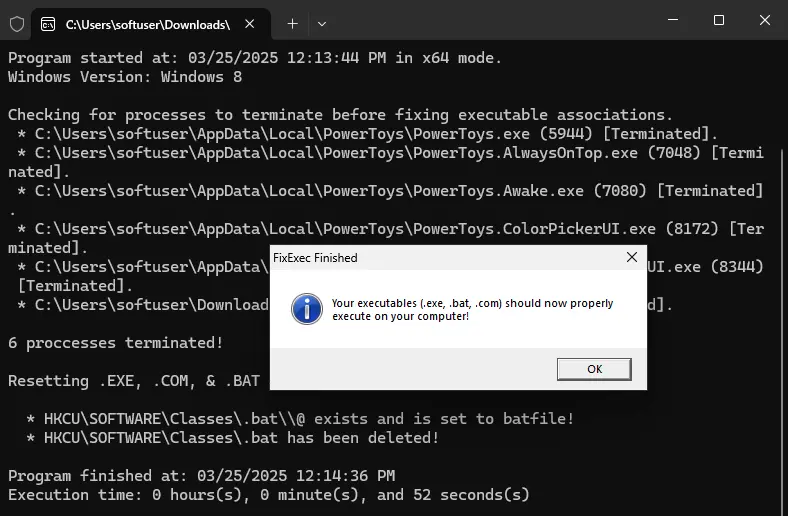Click the Execution time output line
The image size is (788, 516).
click(x=269, y=495)
